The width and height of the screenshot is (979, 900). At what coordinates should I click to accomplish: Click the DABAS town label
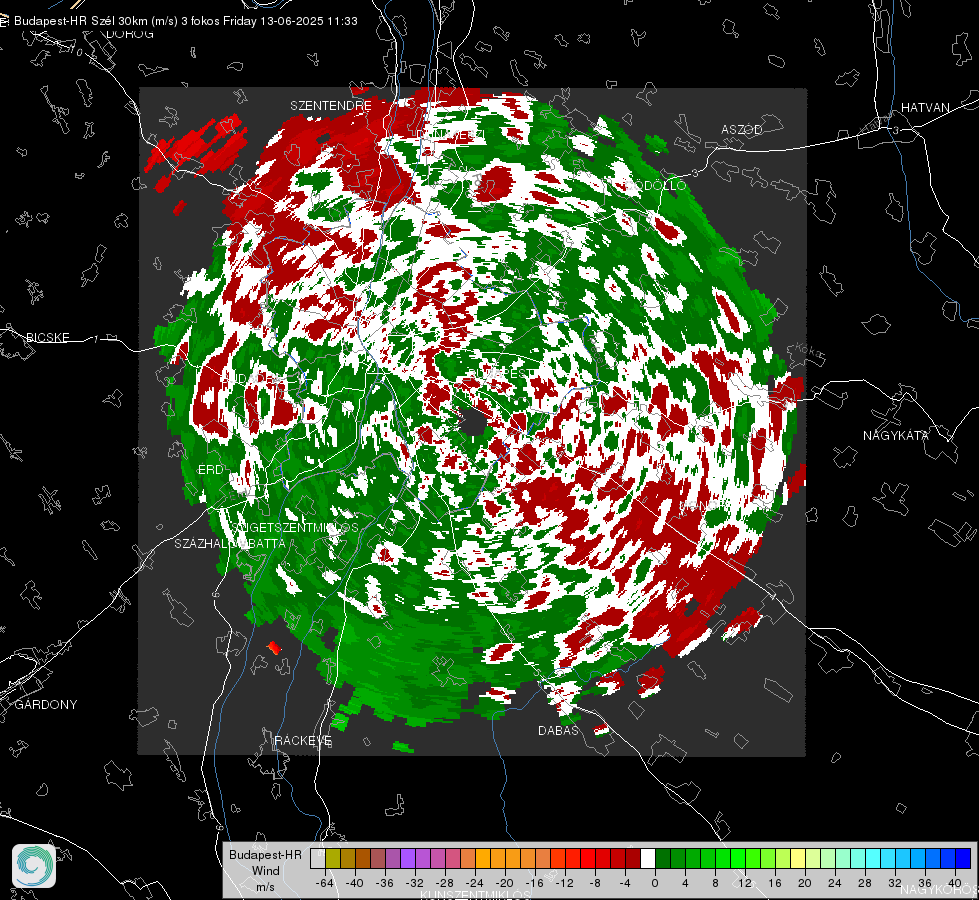tap(558, 730)
